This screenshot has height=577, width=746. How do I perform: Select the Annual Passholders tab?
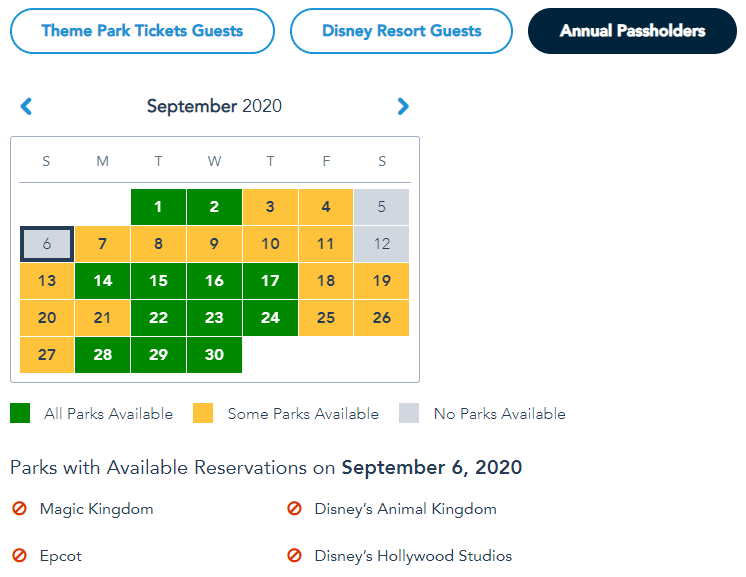pos(632,31)
